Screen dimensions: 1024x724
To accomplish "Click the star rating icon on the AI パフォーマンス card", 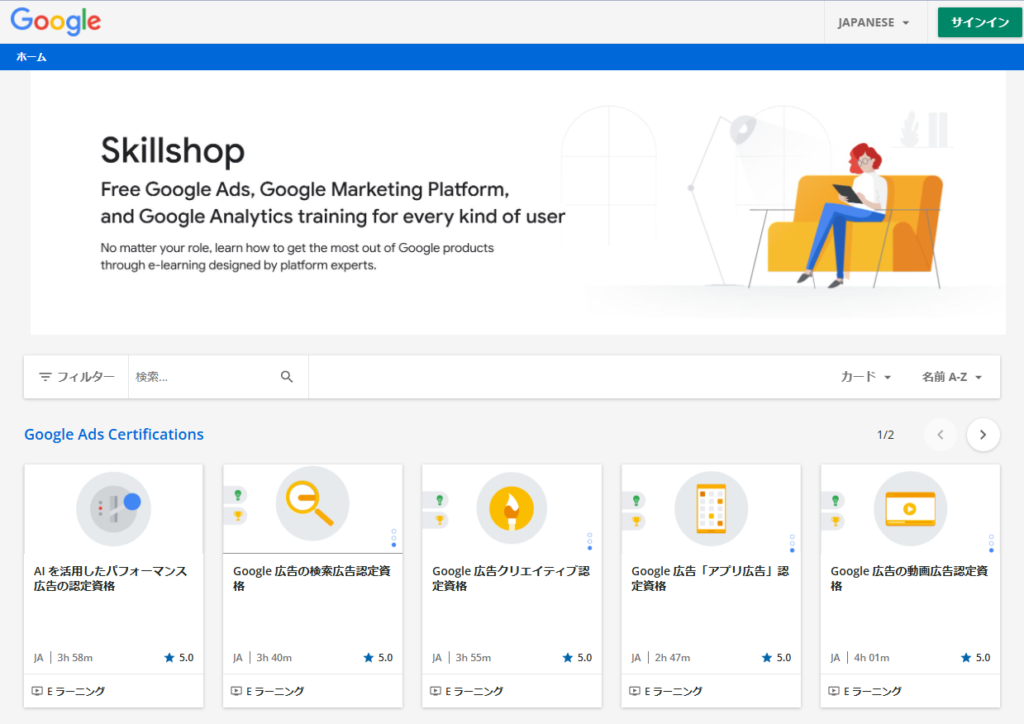I will [x=169, y=657].
